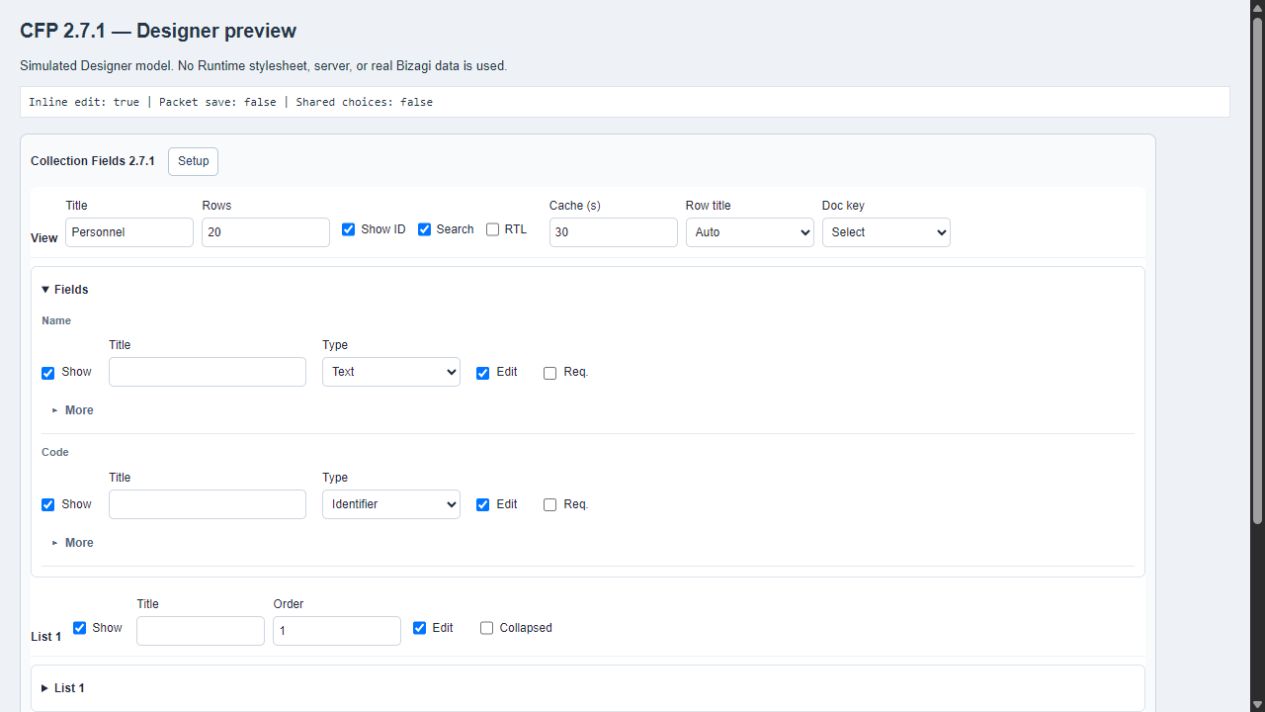The width and height of the screenshot is (1265, 712).
Task: Enable the RTL checkbox
Action: tap(492, 230)
